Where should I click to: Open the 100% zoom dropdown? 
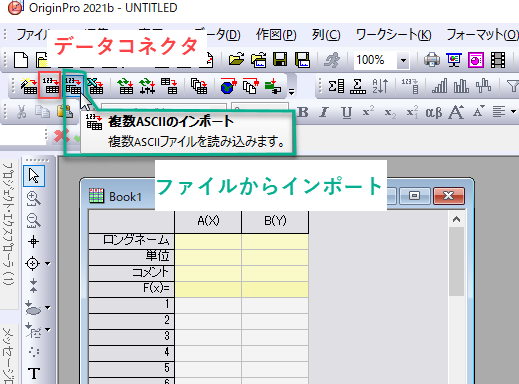[x=403, y=60]
